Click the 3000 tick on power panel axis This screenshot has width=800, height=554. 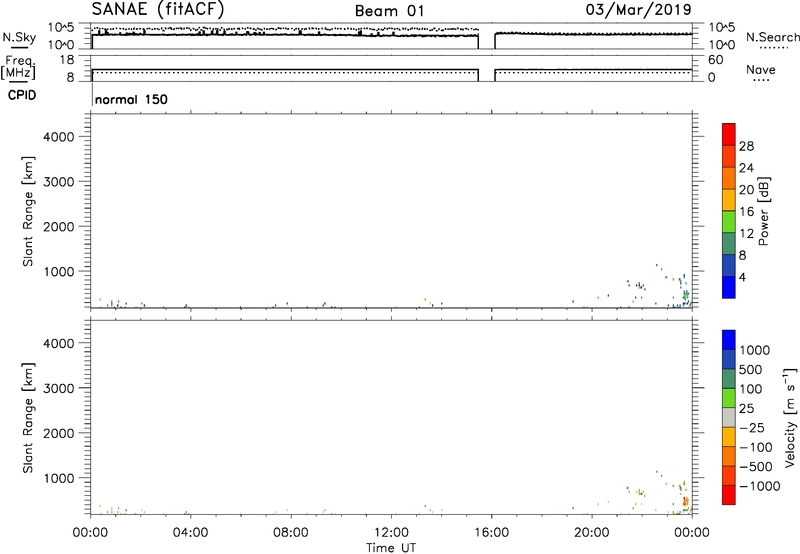pyautogui.click(x=59, y=182)
